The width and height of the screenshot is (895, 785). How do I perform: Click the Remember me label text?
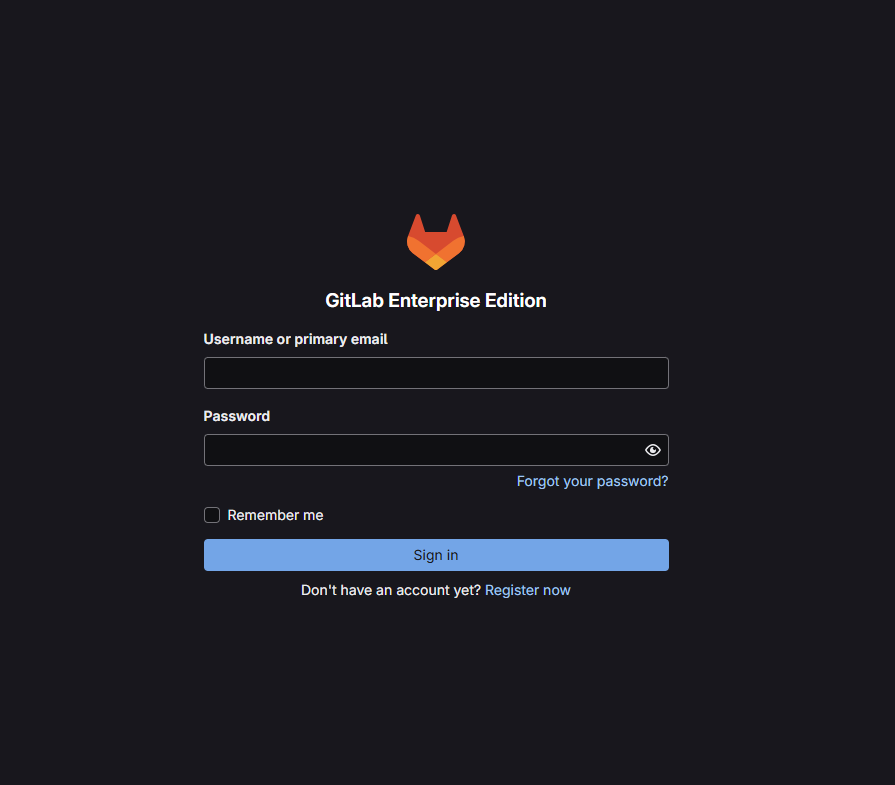275,515
